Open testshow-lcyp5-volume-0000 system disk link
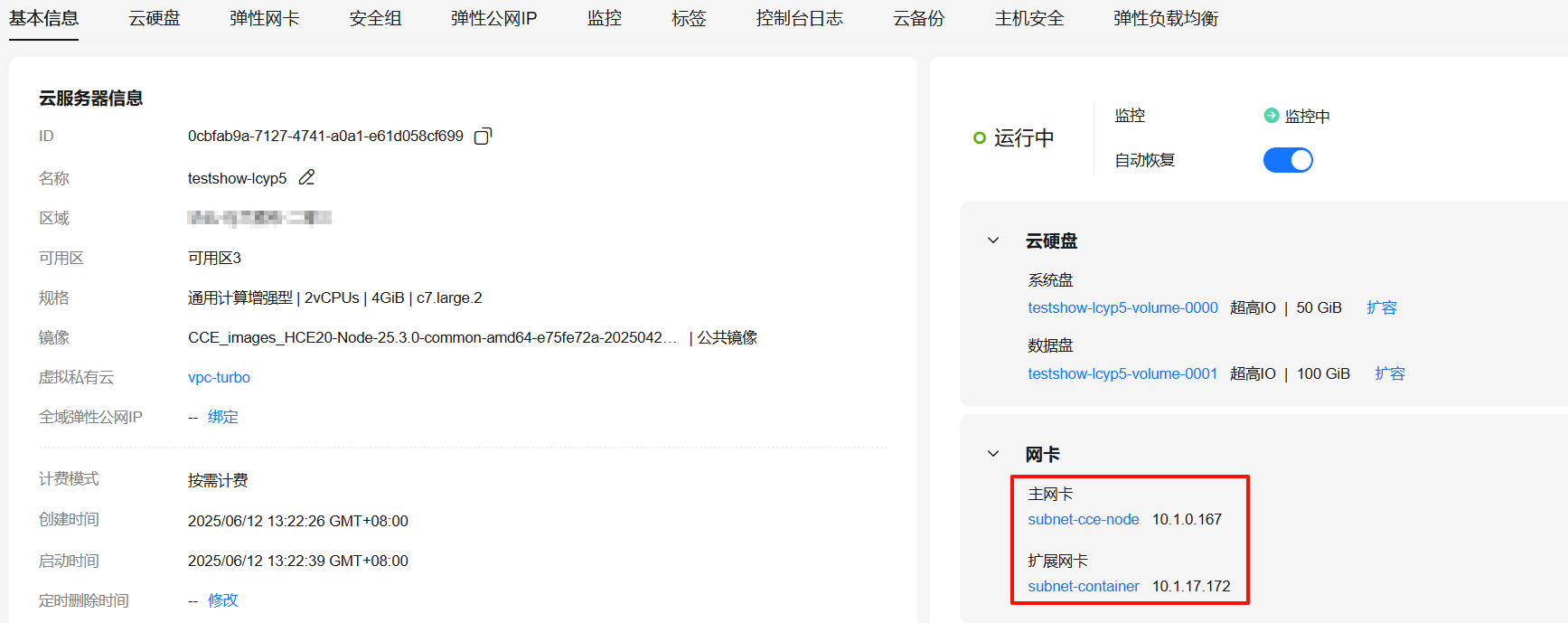 tap(1122, 307)
